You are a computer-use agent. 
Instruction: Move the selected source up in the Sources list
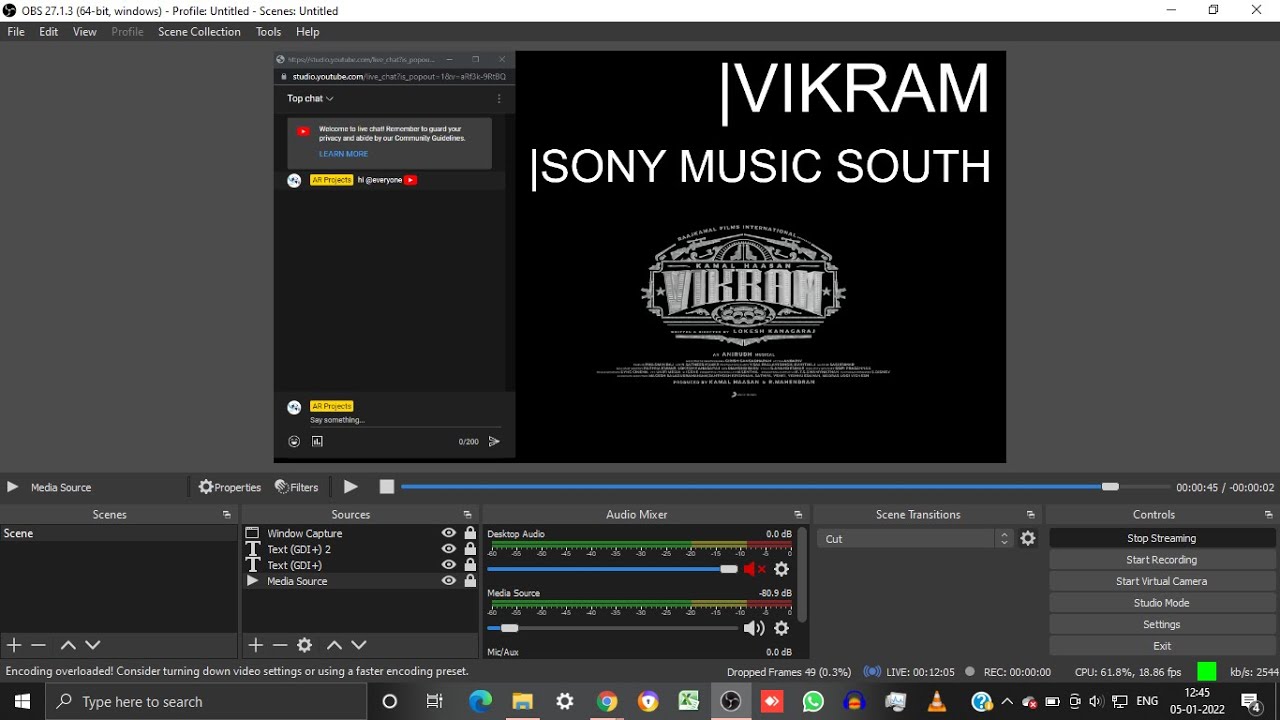(334, 645)
